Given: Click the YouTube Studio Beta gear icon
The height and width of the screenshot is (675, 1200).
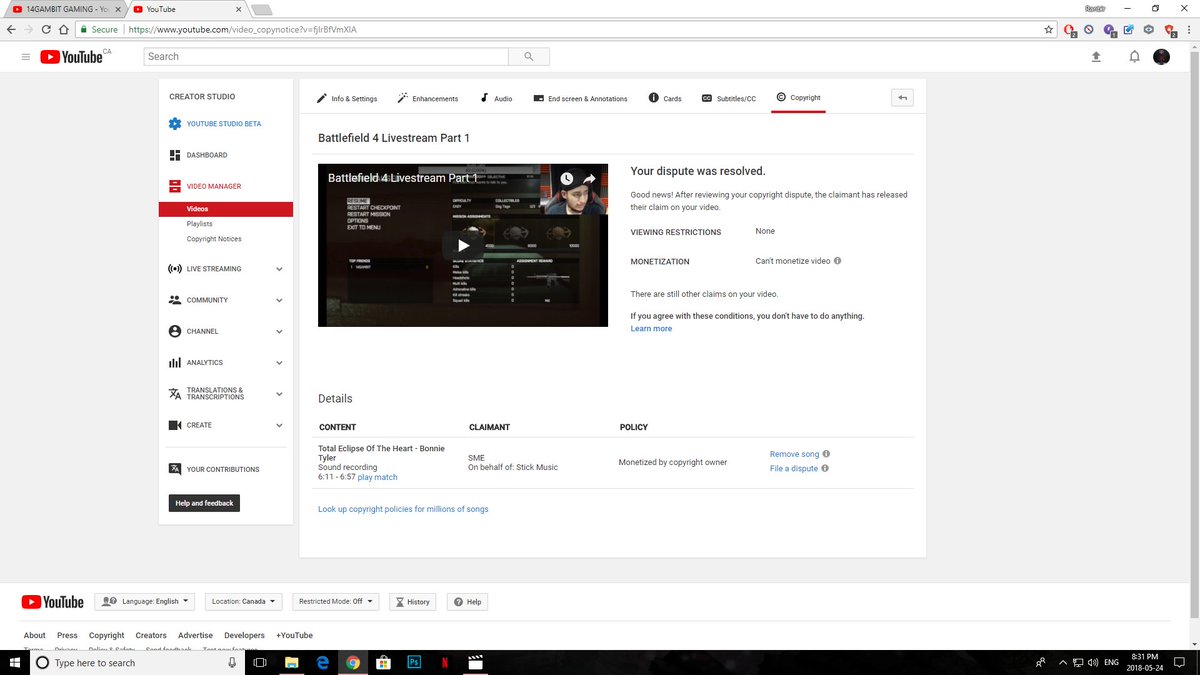Looking at the screenshot, I should (x=175, y=124).
